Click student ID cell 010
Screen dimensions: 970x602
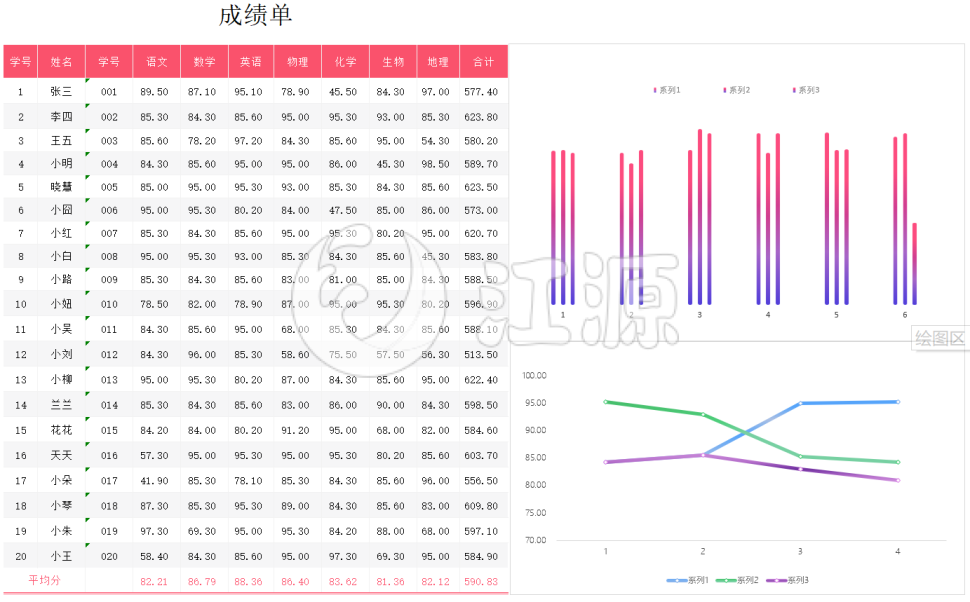pyautogui.click(x=109, y=304)
